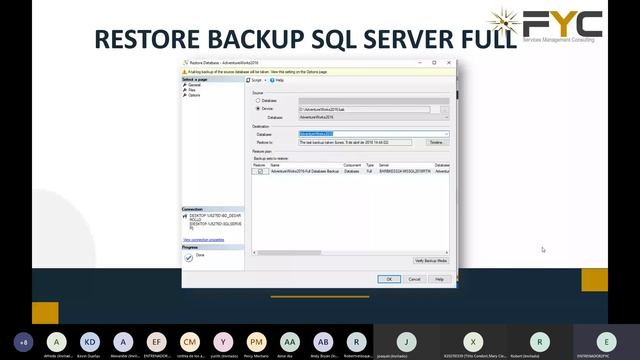Select the AB participant avatar

pos(323,342)
